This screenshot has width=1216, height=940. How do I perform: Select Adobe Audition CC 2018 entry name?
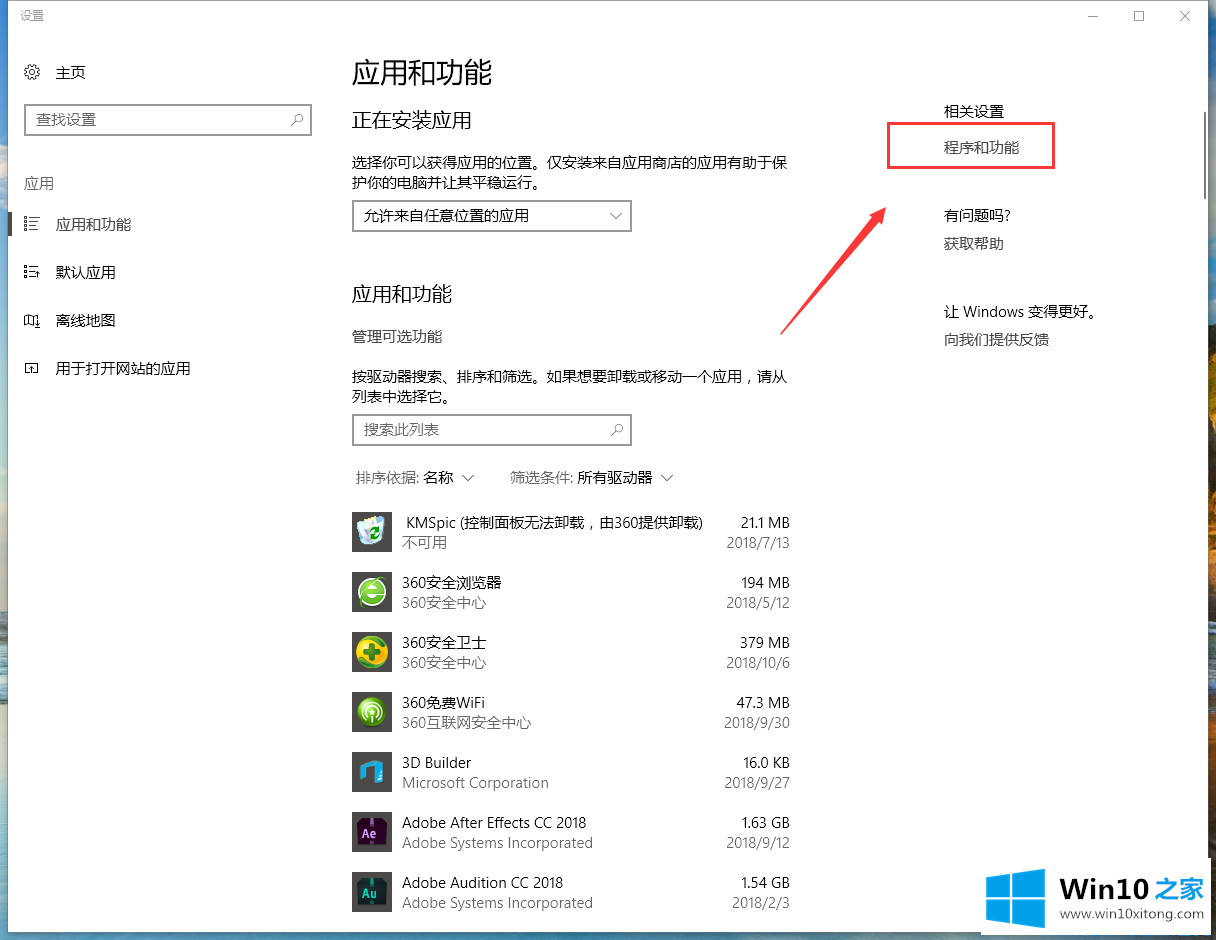click(482, 882)
